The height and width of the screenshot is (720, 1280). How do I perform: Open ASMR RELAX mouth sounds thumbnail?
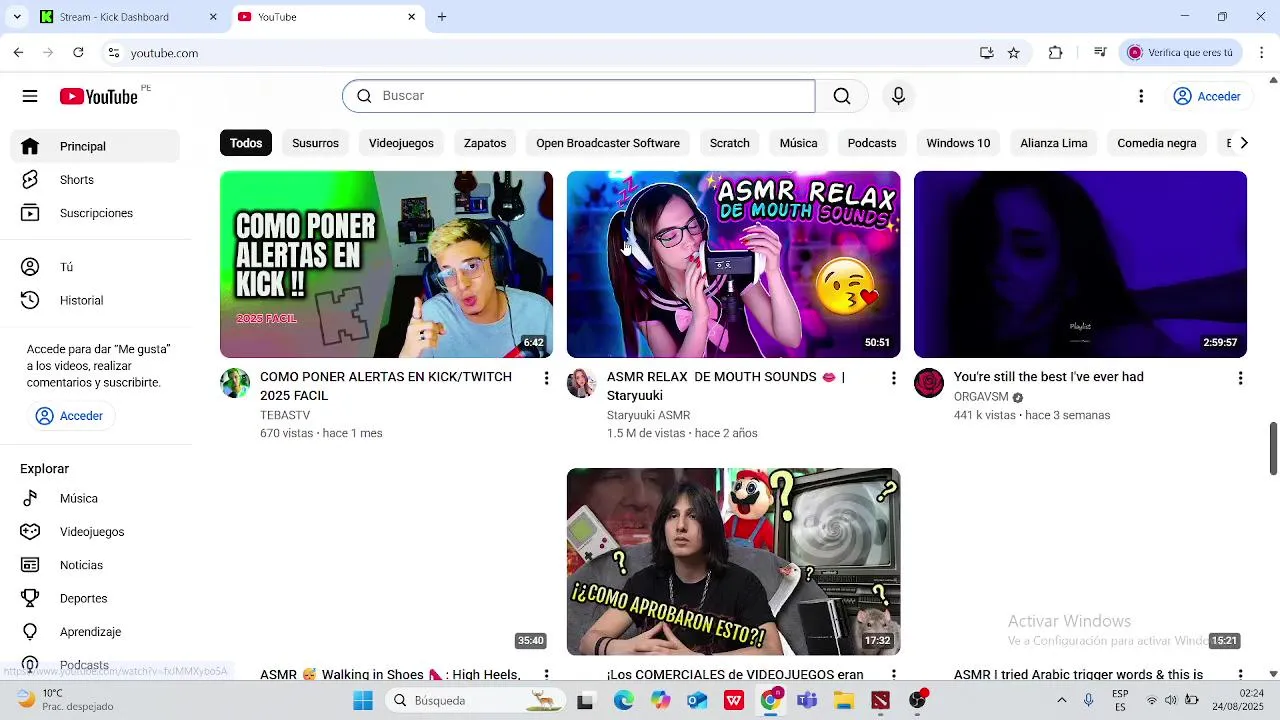733,264
